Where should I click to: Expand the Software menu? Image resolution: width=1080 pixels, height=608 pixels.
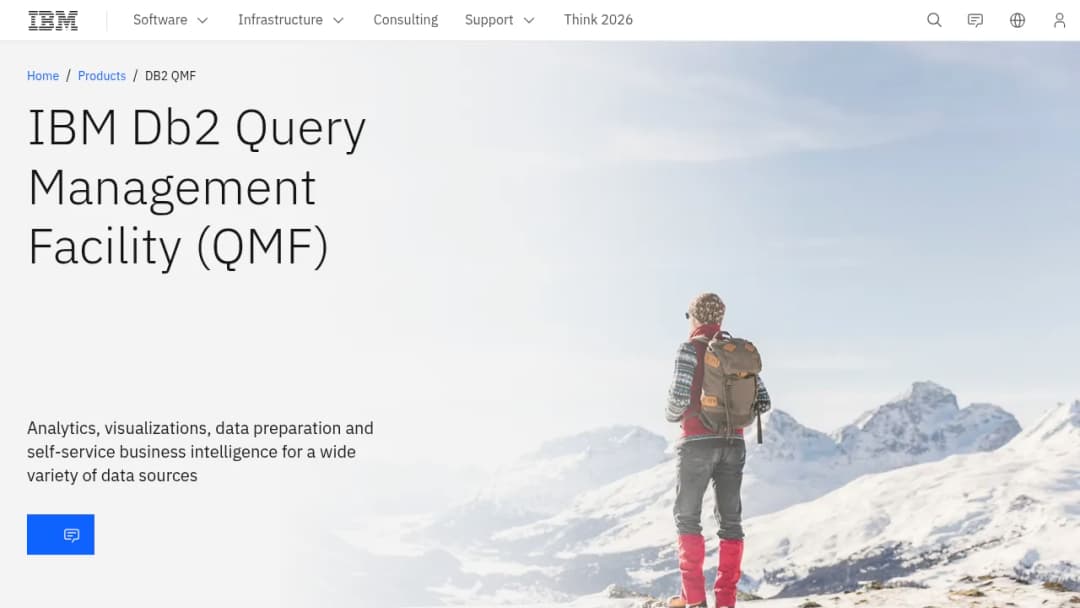[170, 20]
